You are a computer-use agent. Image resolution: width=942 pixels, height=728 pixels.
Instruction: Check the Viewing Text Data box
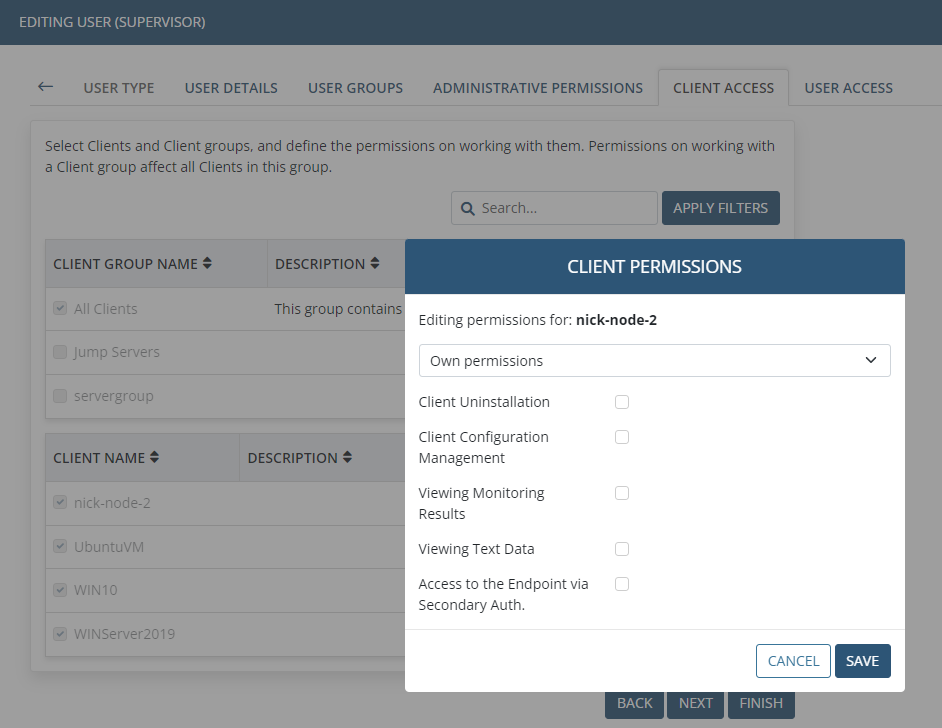point(622,549)
